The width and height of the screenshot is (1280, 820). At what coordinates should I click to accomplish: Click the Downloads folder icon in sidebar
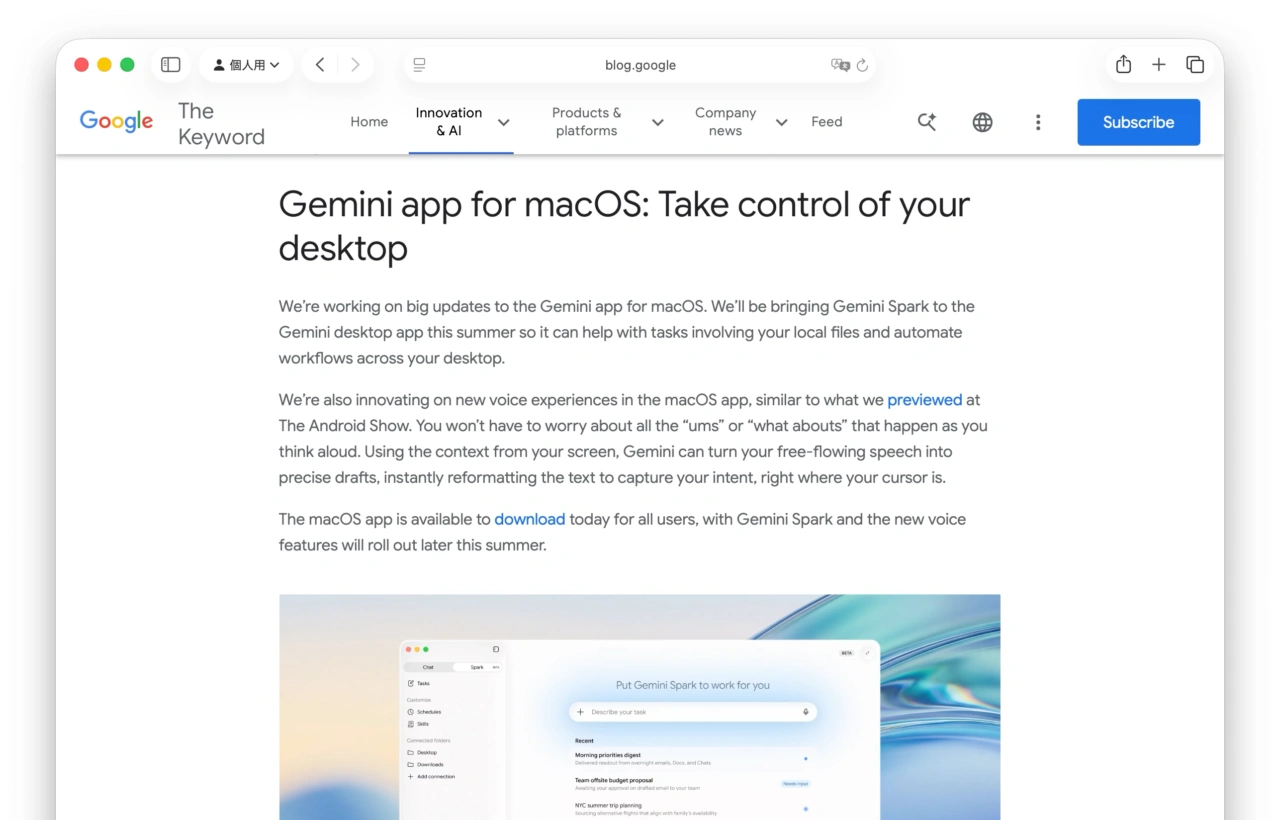pos(411,764)
